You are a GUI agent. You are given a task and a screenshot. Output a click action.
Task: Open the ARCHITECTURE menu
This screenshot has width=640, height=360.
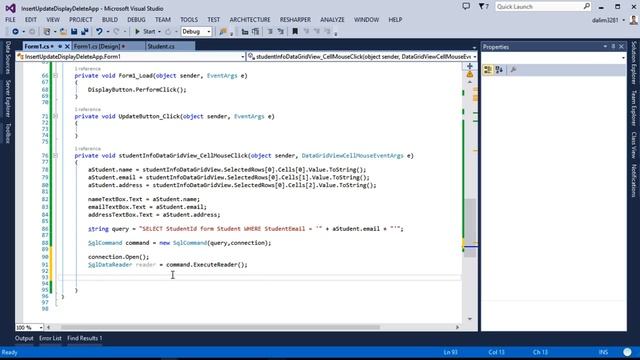tap(250, 20)
